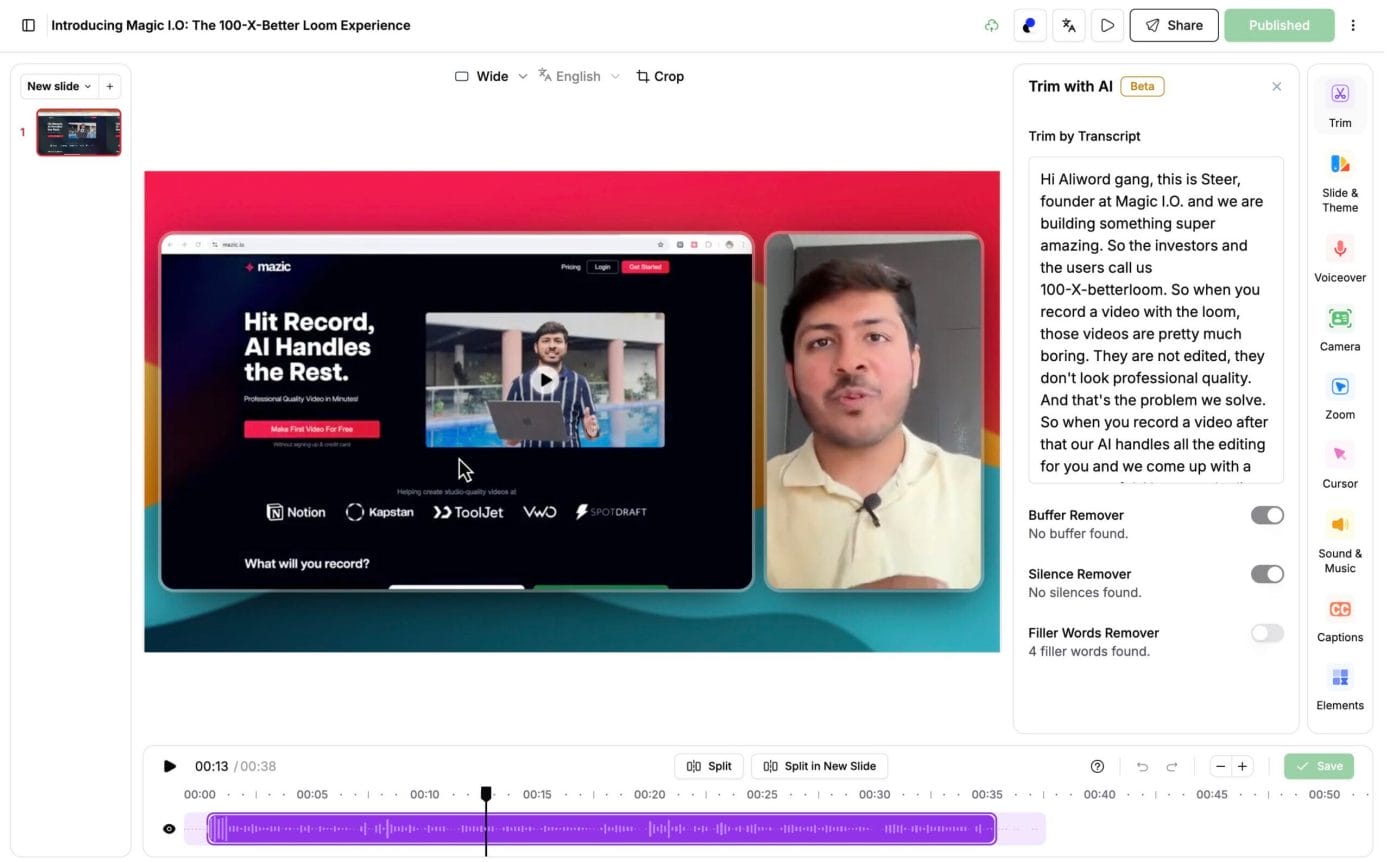Enable the Filler Words Remover
The height and width of the screenshot is (862, 1390).
1266,633
